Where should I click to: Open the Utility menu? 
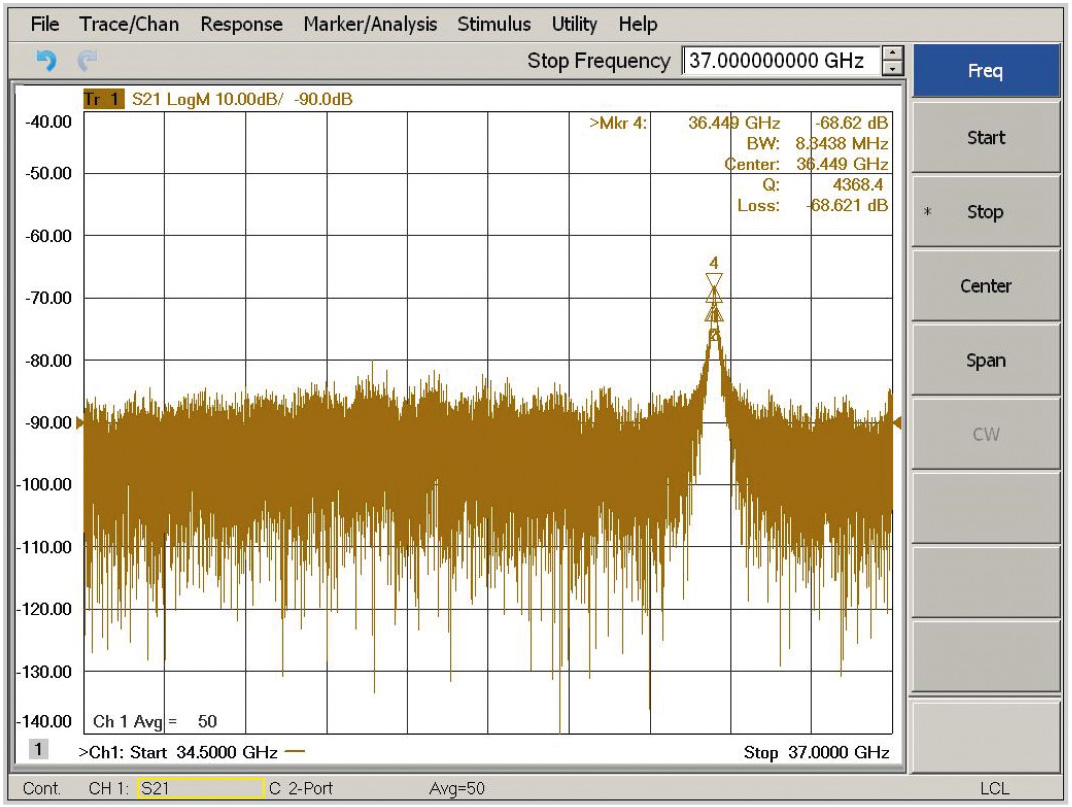pos(574,24)
